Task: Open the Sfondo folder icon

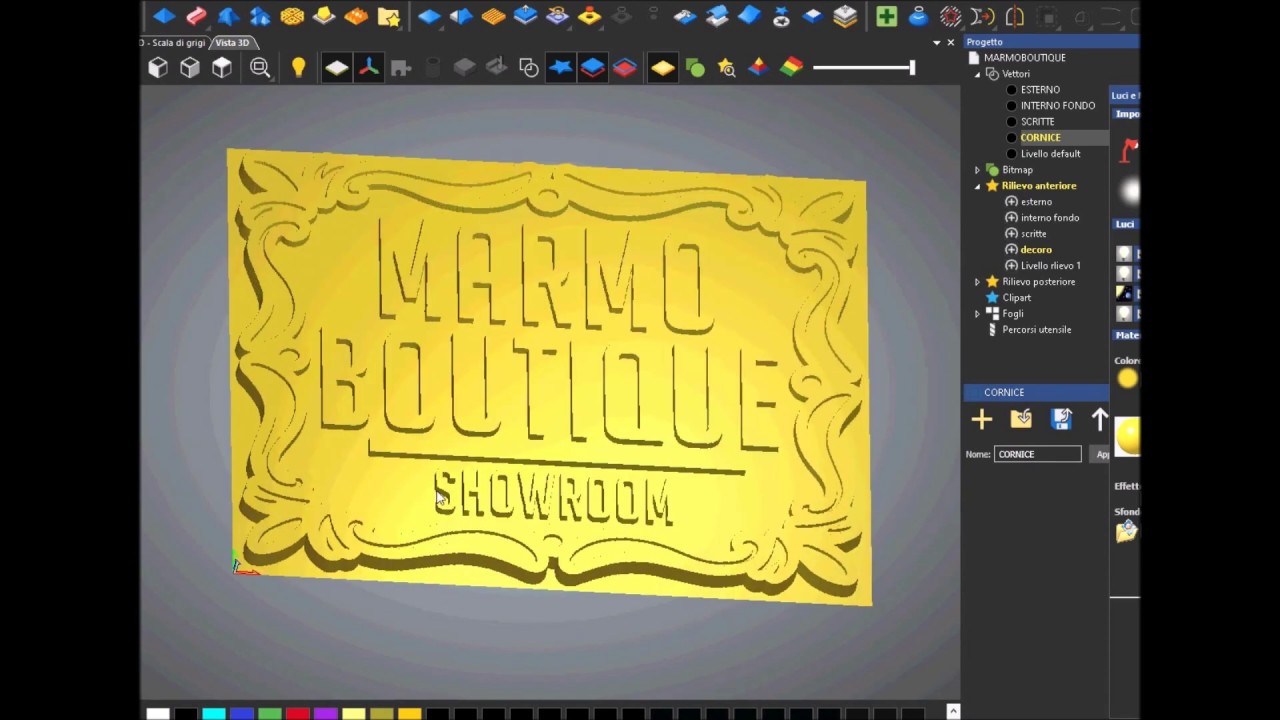Action: point(1127,532)
